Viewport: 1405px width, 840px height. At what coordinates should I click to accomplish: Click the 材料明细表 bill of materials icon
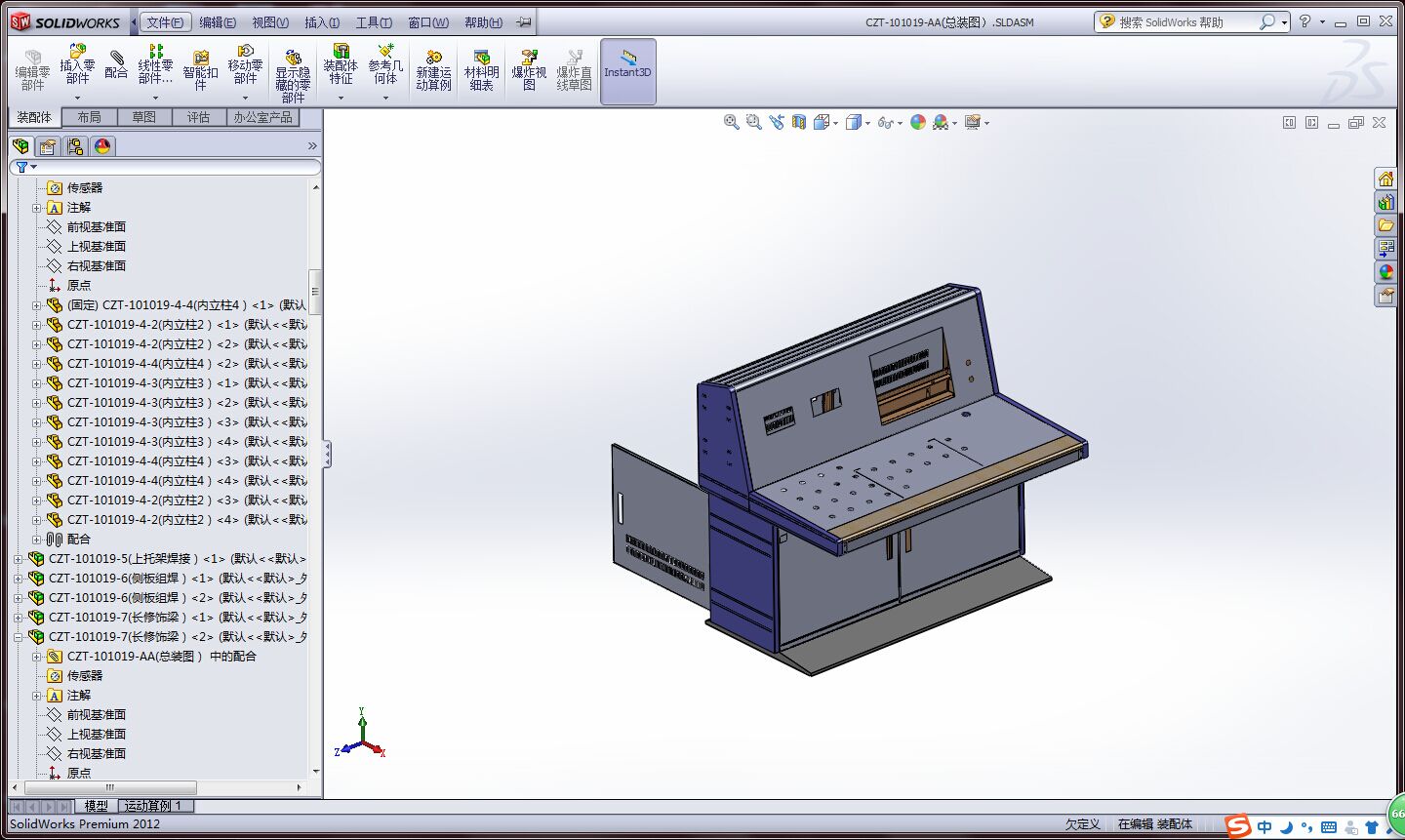tap(481, 70)
